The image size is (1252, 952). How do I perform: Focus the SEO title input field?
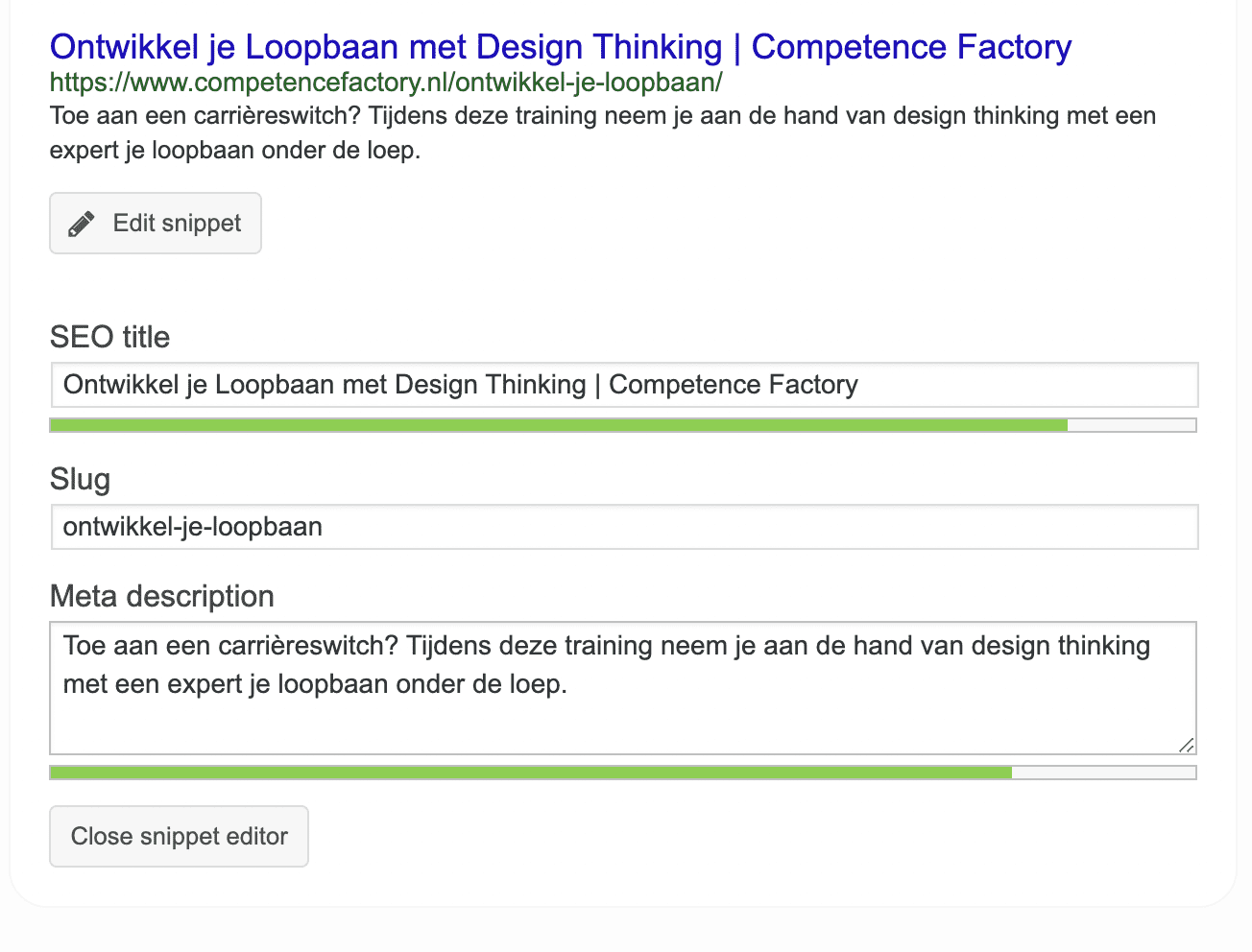(624, 385)
